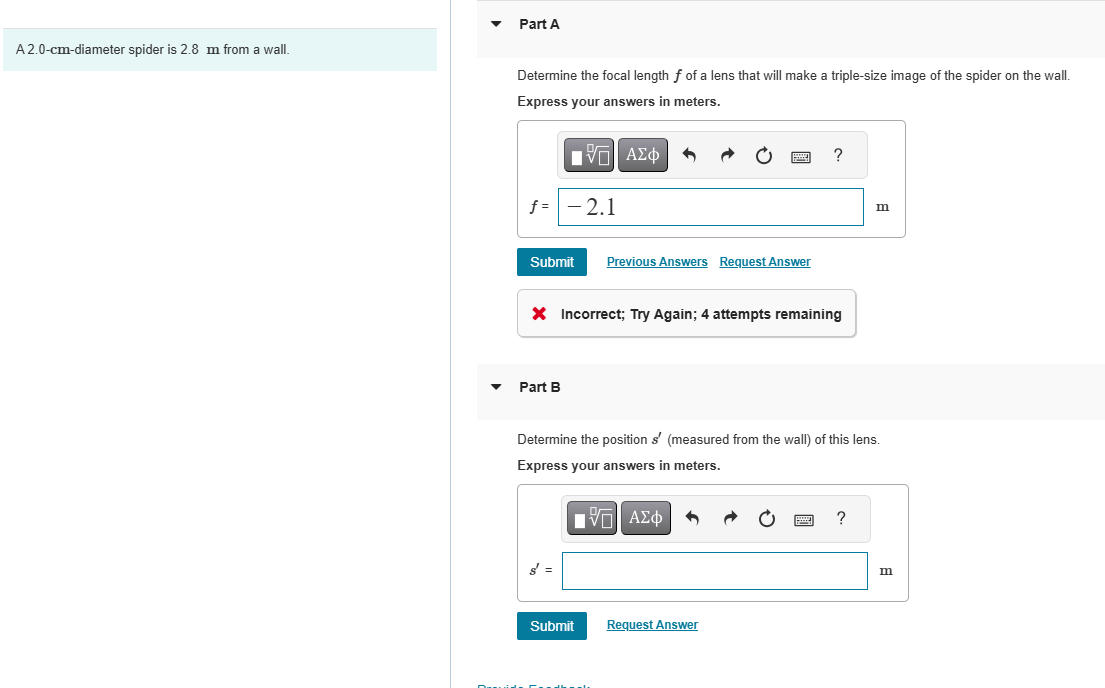Insert Greek symbols using ΑΣφ in Part A
The width and height of the screenshot is (1105, 688).
tap(642, 155)
